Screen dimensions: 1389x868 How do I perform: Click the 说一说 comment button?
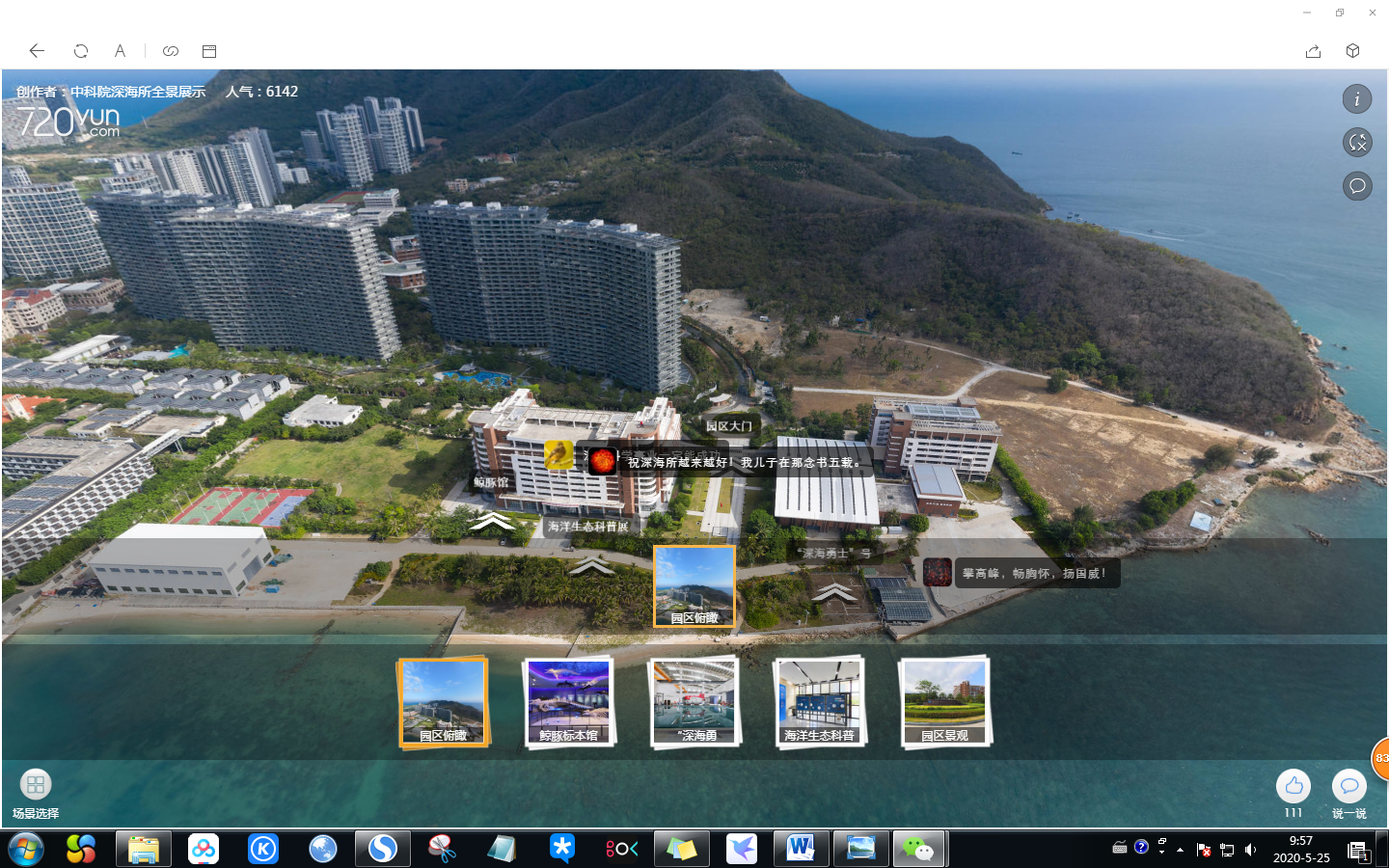(1348, 786)
